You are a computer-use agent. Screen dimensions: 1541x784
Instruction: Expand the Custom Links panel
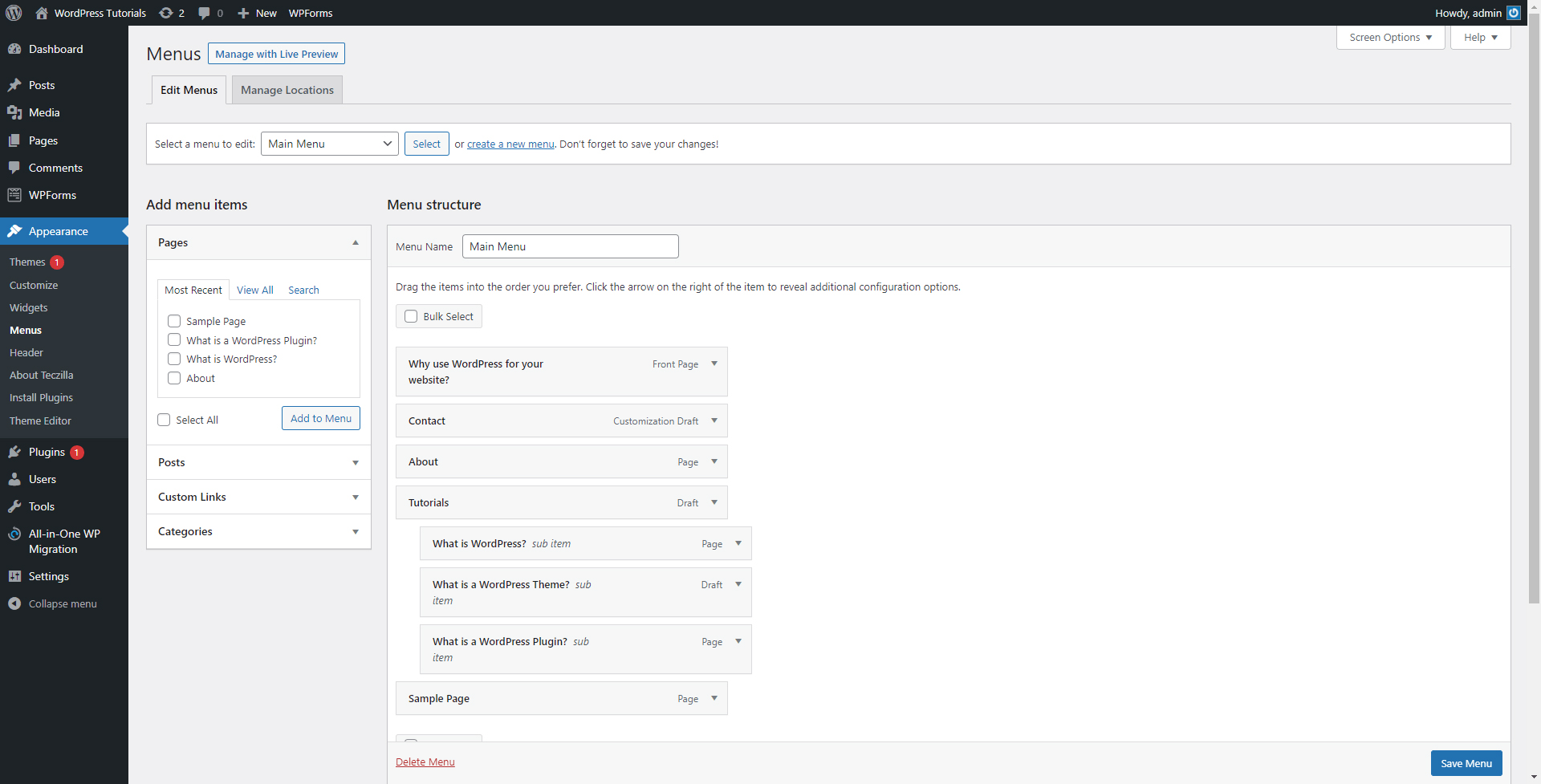pos(258,497)
